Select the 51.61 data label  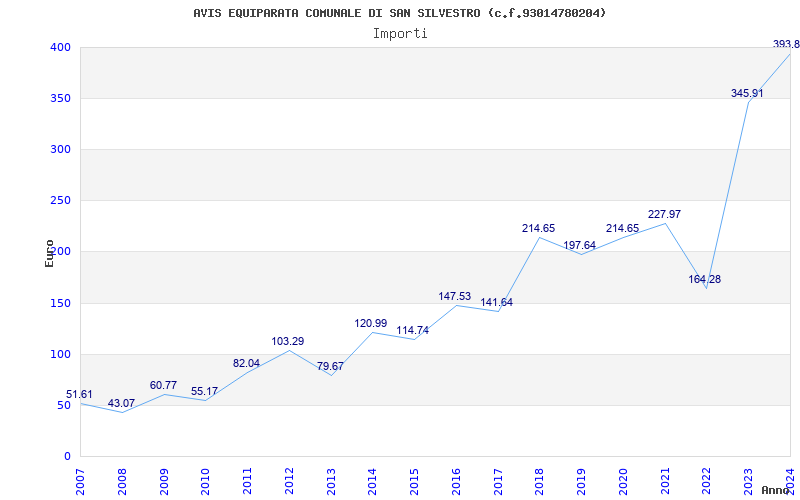(80, 394)
